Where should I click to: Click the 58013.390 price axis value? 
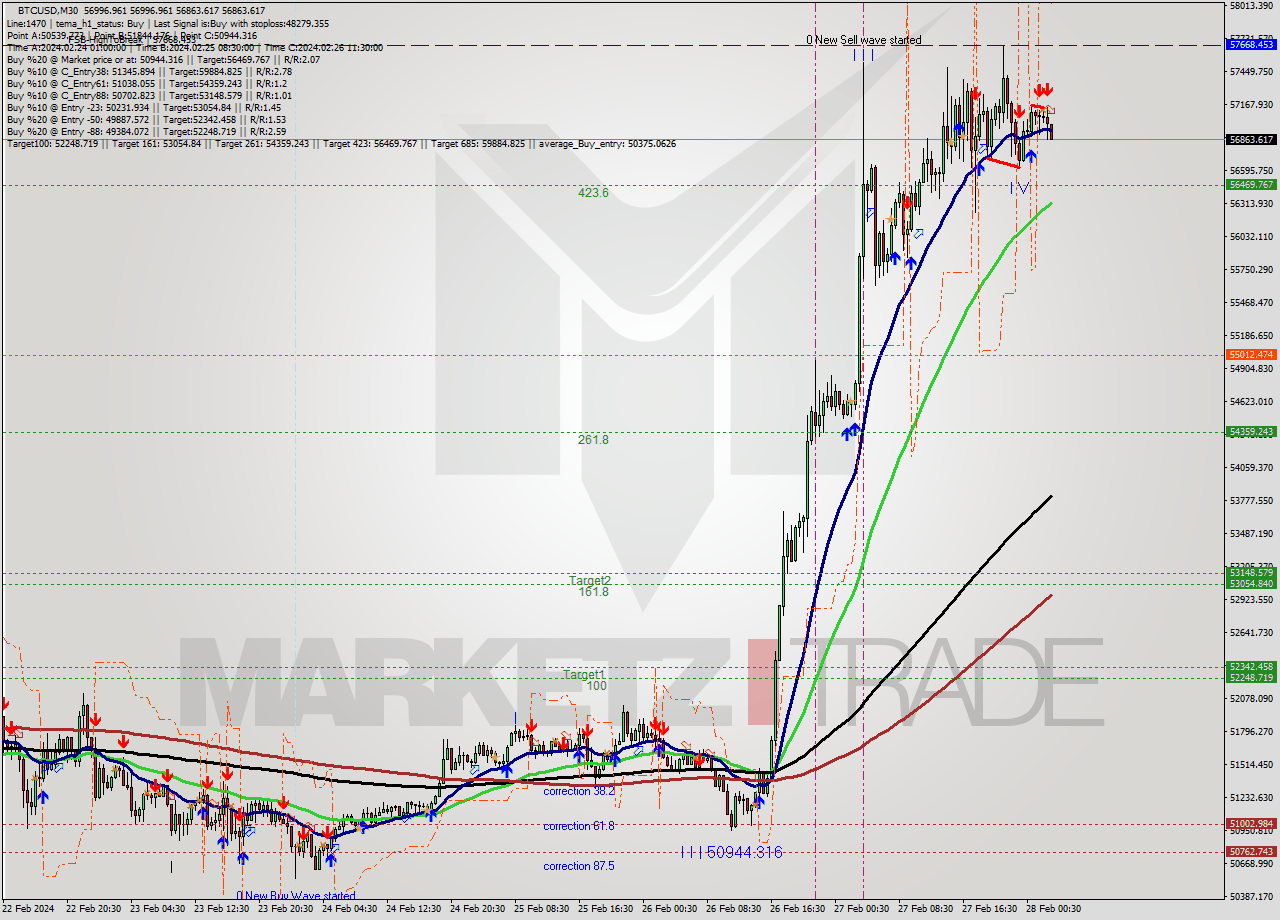click(1252, 6)
